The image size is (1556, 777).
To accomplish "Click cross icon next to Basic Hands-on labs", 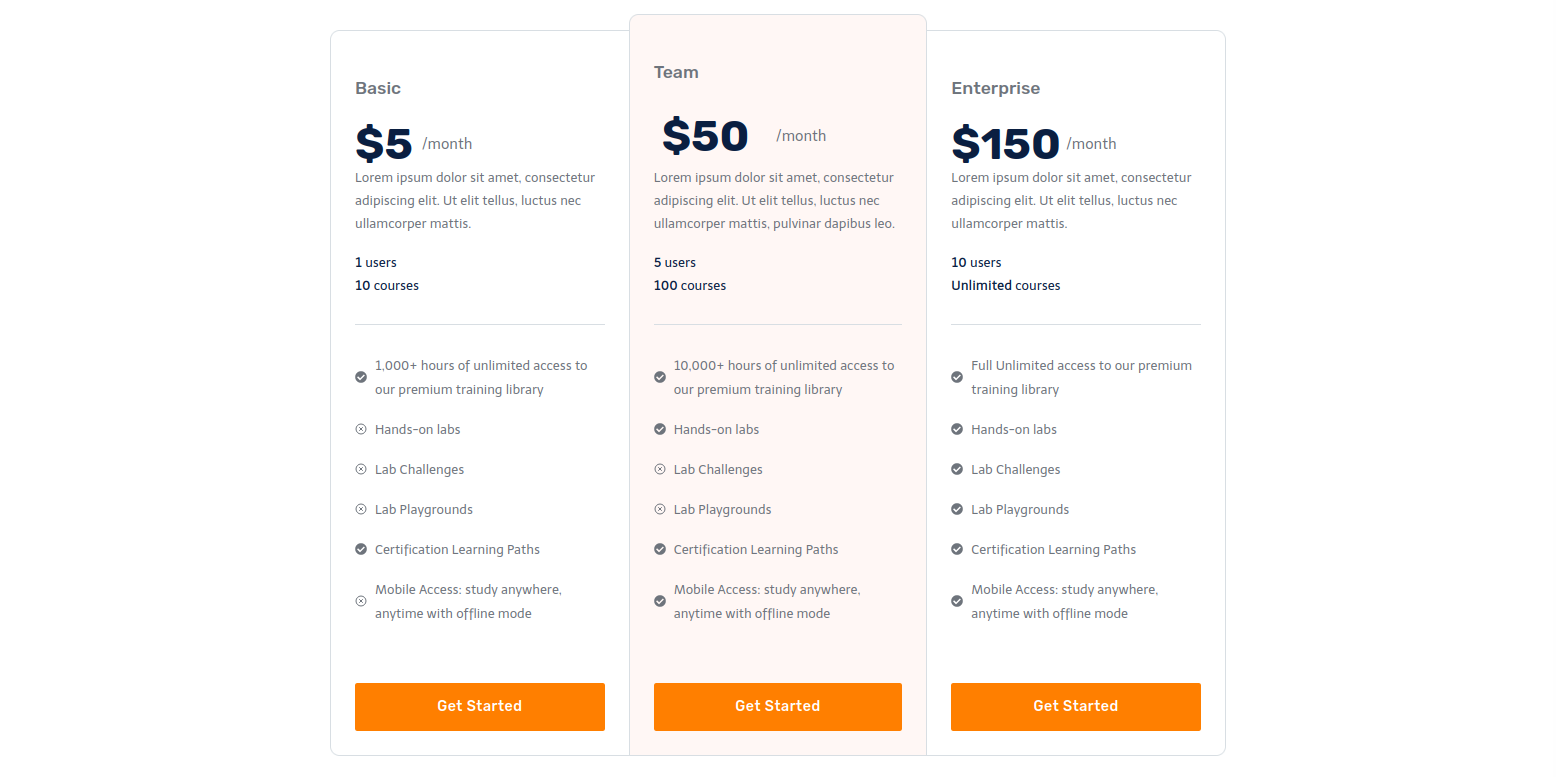I will 361,429.
